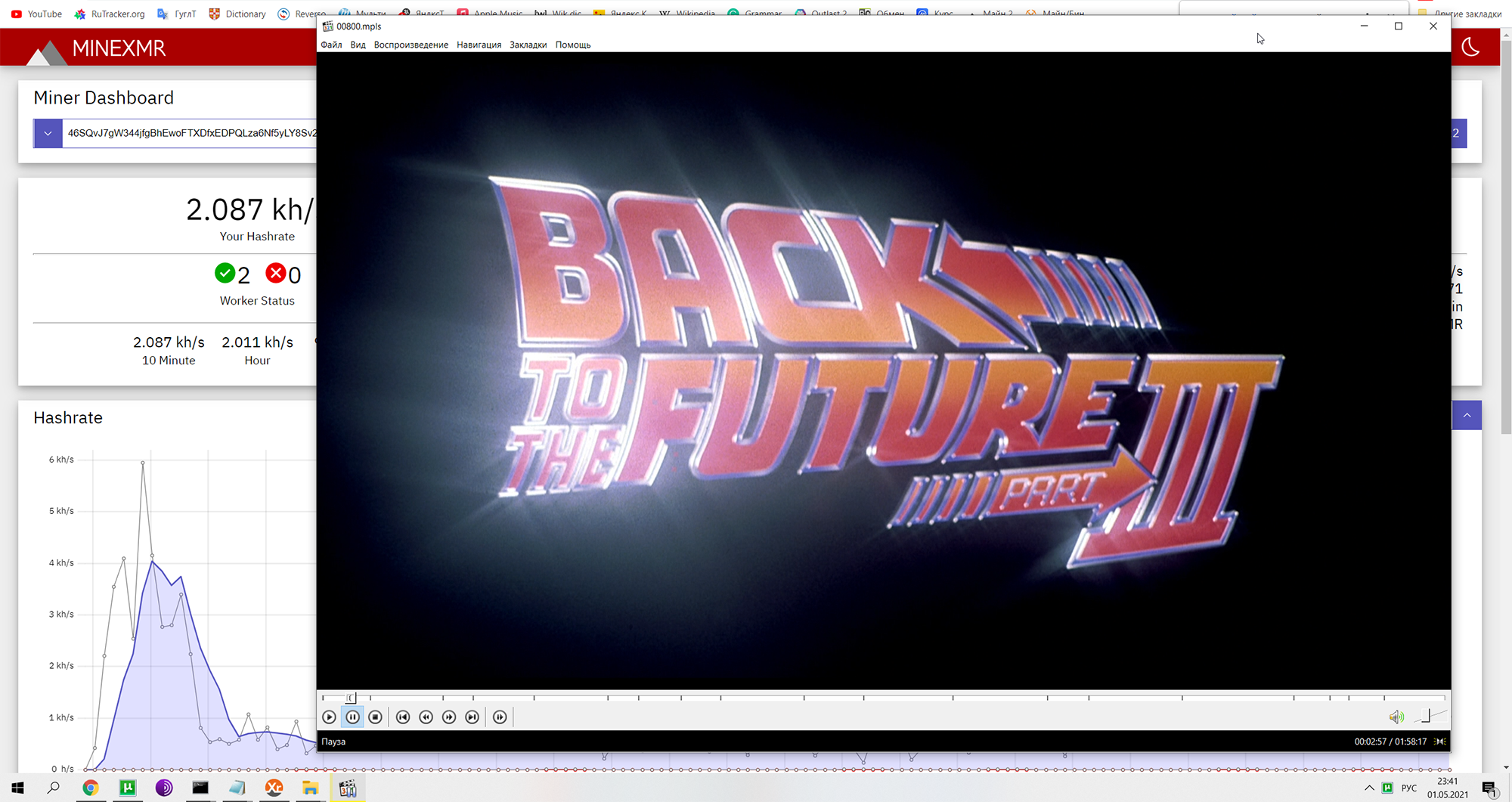Click the media player taskbar icon

tap(347, 788)
